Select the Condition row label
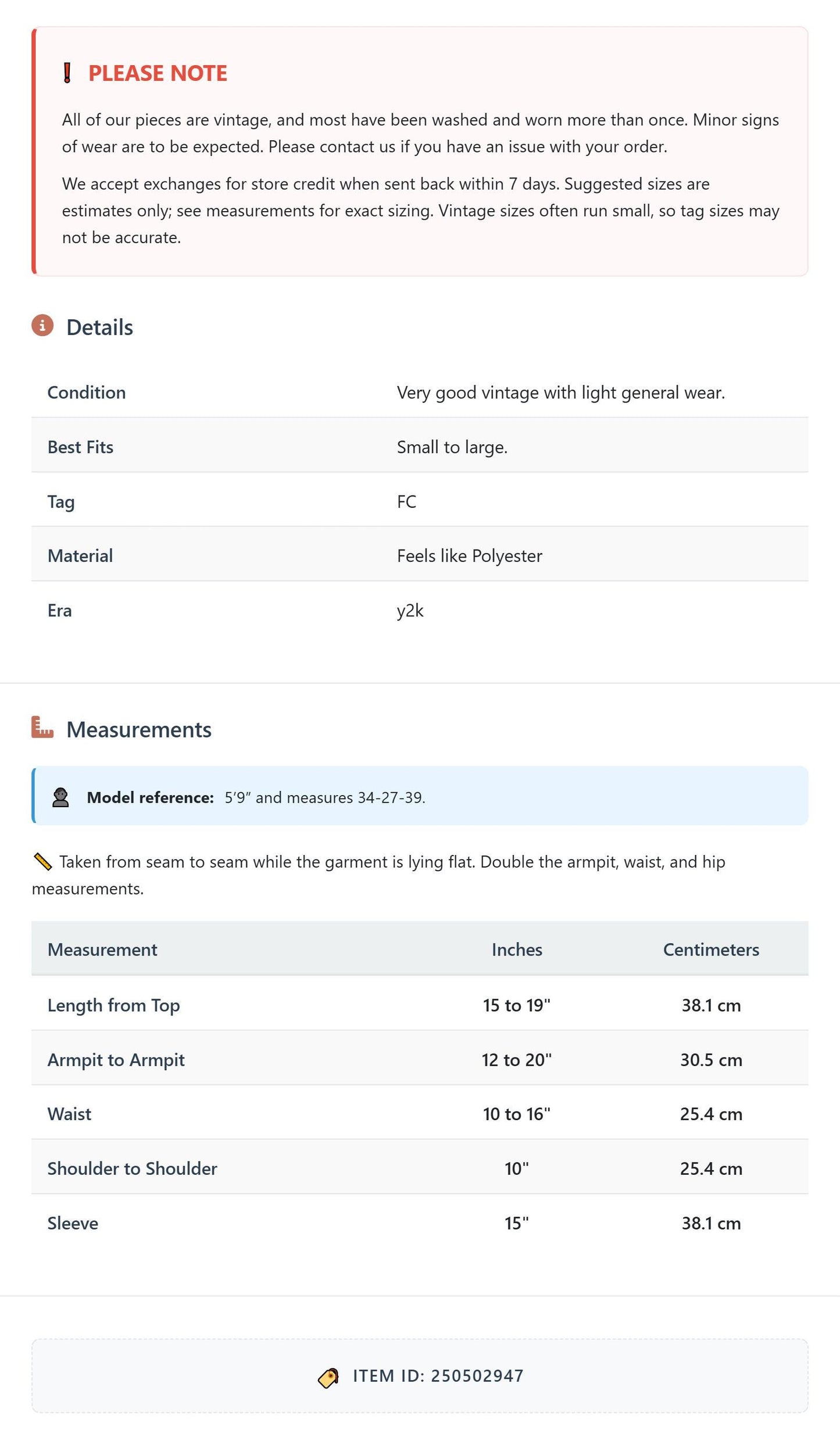840x1440 pixels. click(x=87, y=393)
